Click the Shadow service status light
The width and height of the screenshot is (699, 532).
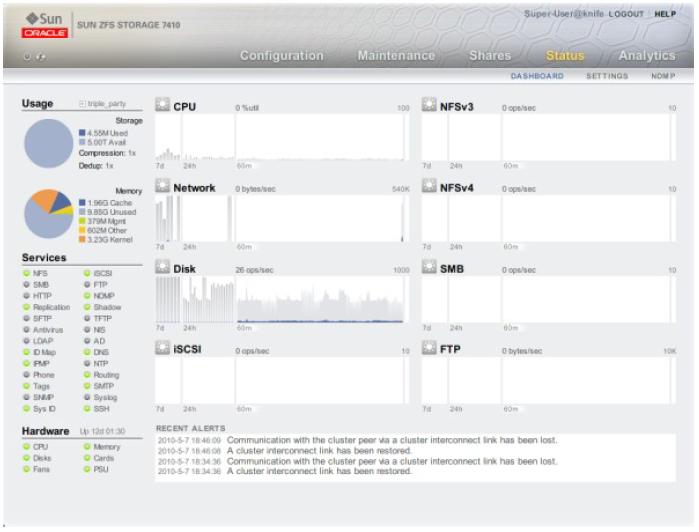pyautogui.click(x=87, y=307)
